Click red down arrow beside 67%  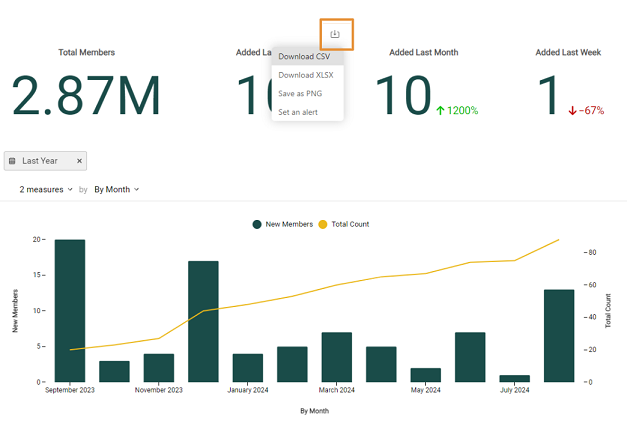tap(572, 111)
